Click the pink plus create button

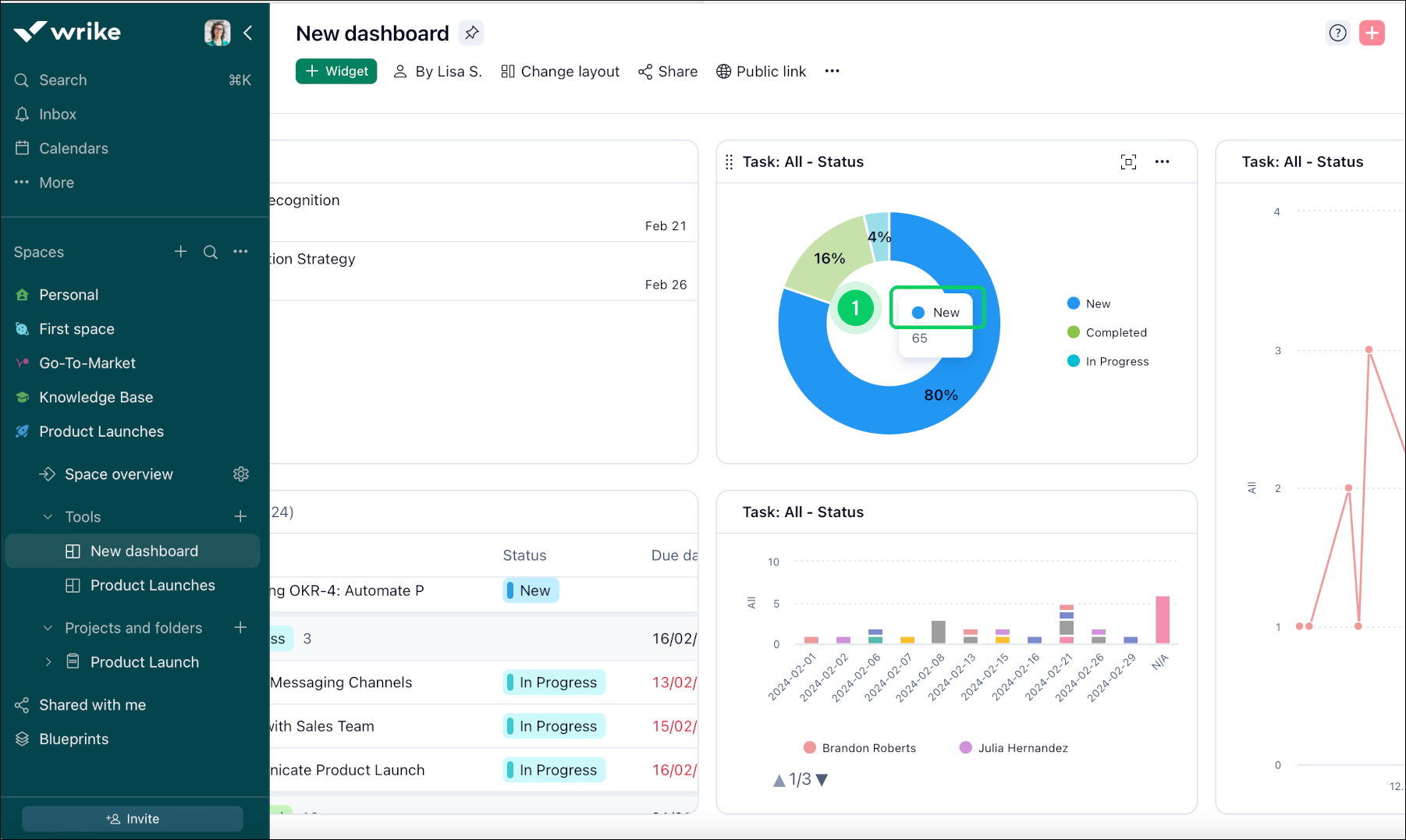point(1372,33)
